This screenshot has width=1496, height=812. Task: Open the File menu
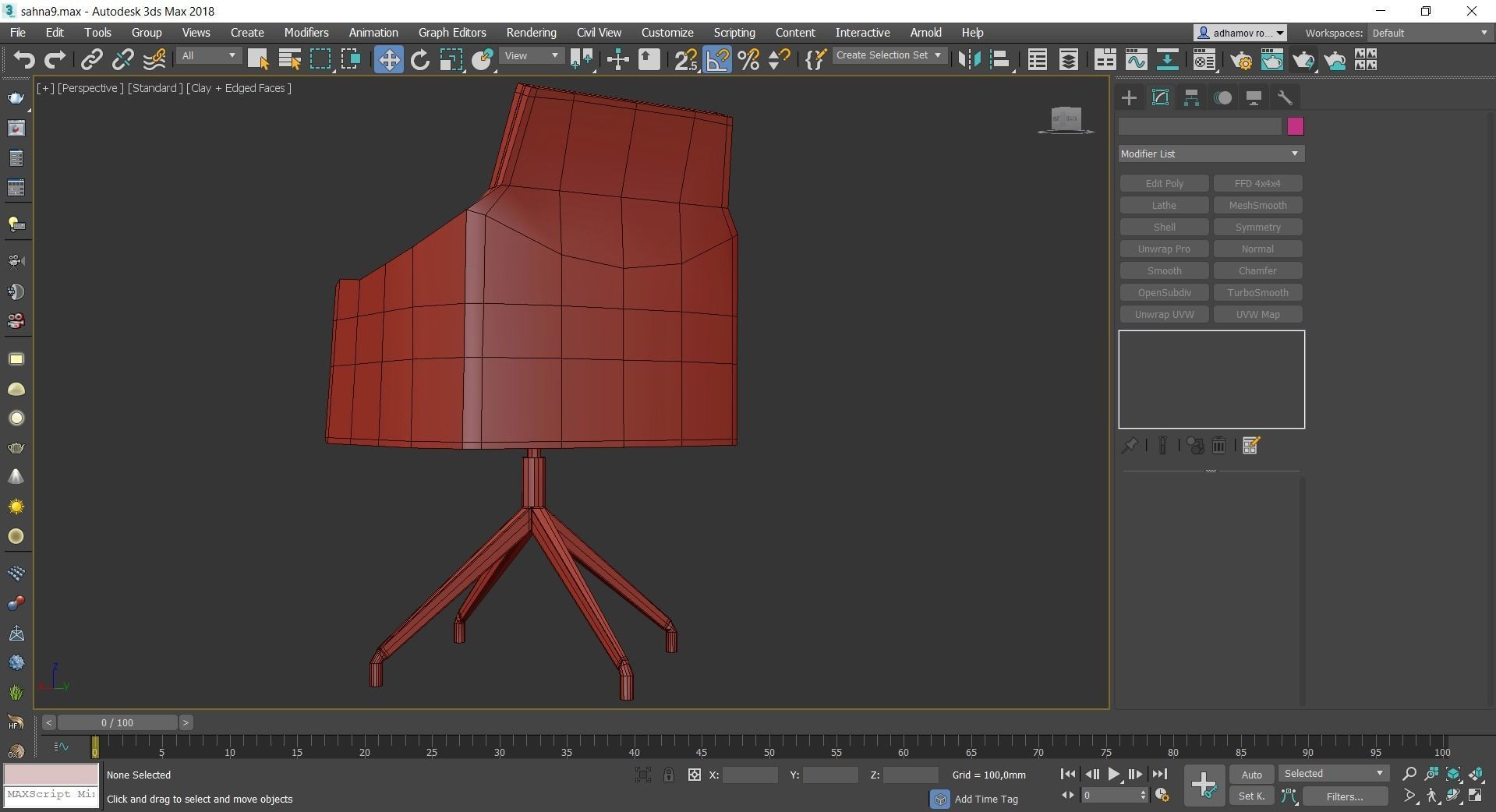click(x=17, y=33)
